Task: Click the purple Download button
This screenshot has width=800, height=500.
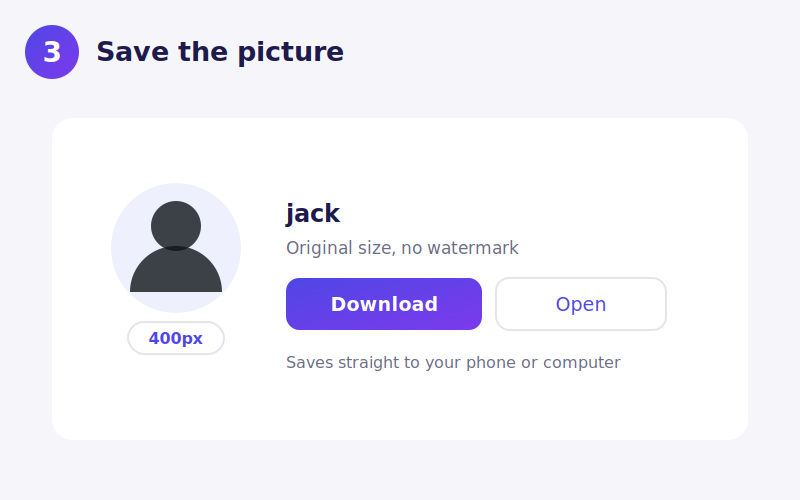Action: [x=384, y=304]
